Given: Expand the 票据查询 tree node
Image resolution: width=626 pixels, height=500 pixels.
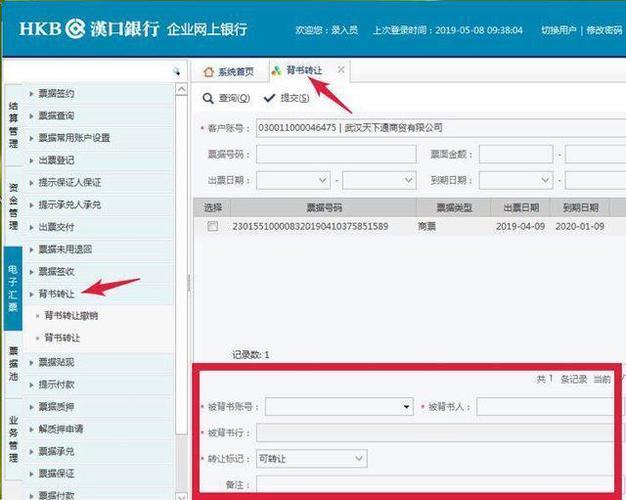Looking at the screenshot, I should click(32, 116).
